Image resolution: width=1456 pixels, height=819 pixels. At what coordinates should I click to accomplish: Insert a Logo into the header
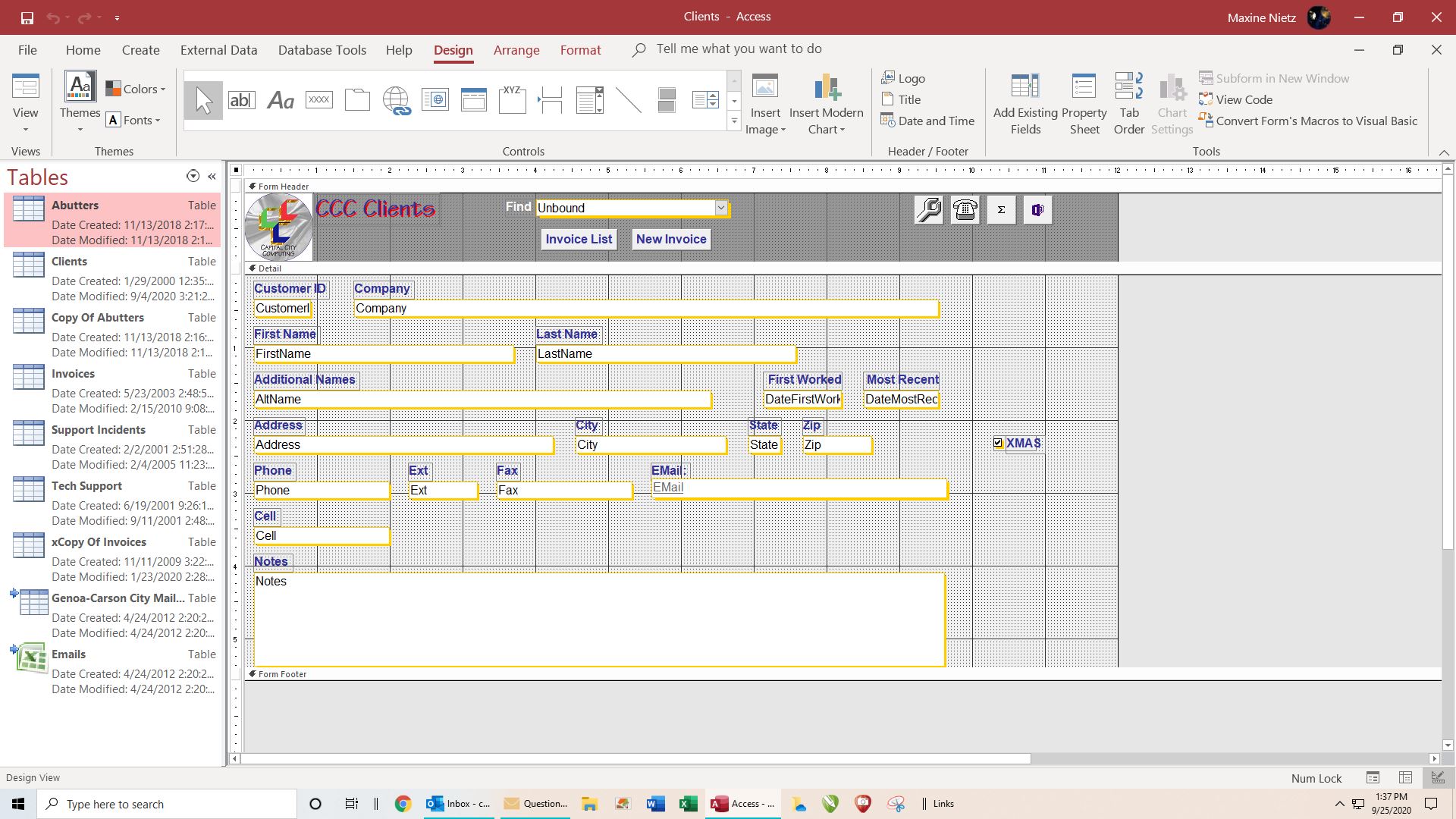click(903, 78)
